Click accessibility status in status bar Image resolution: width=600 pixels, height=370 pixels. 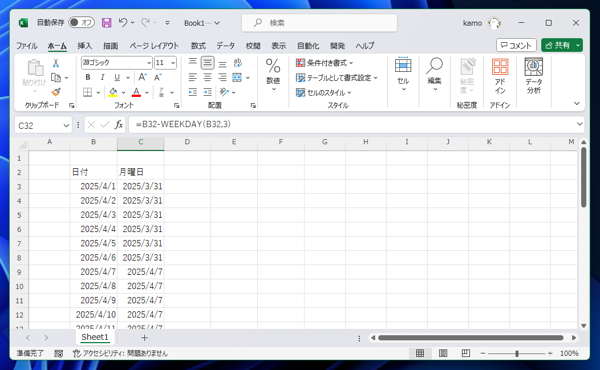tap(120, 353)
